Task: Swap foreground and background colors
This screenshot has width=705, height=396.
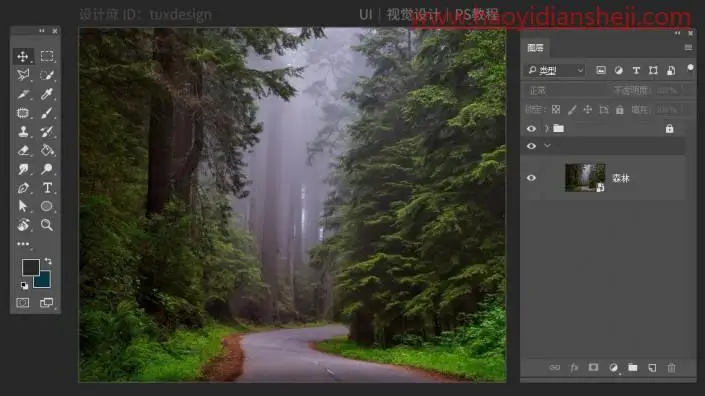Action: click(48, 261)
